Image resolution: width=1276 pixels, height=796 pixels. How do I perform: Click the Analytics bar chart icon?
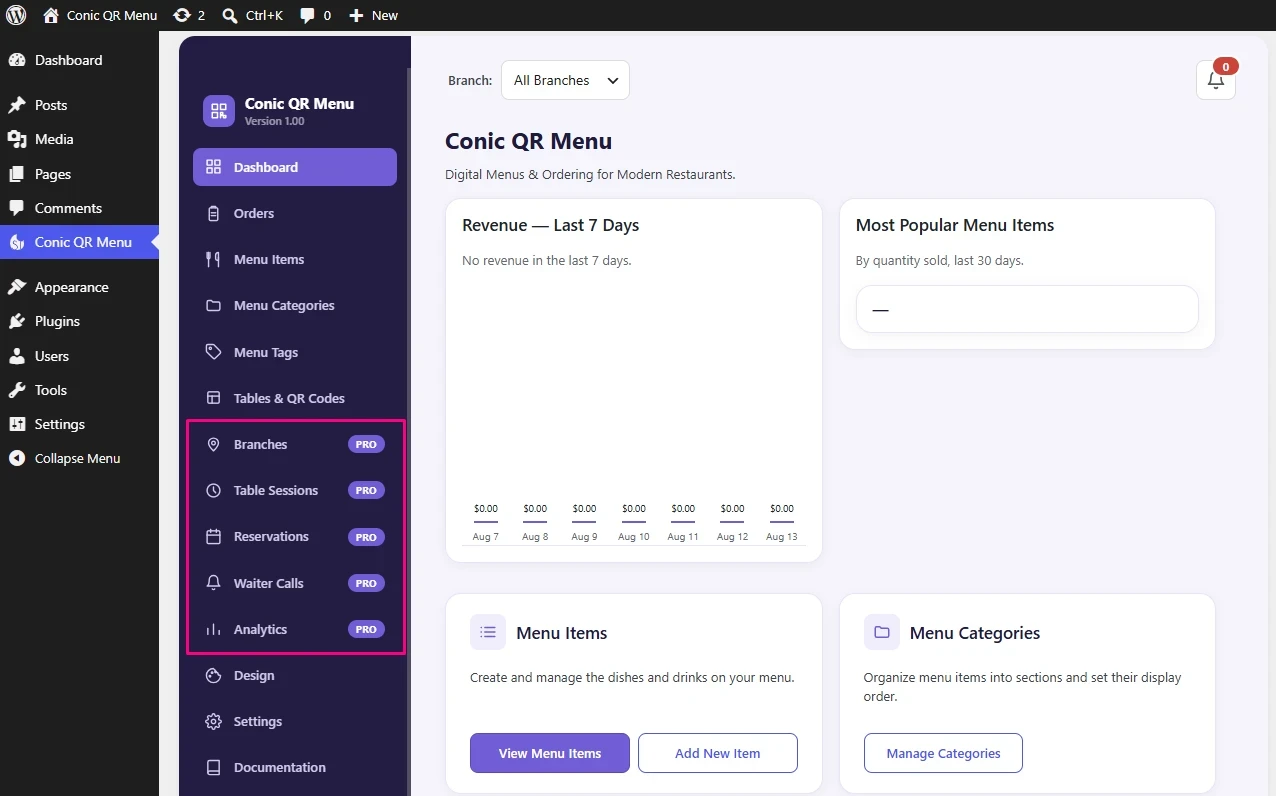(x=213, y=629)
